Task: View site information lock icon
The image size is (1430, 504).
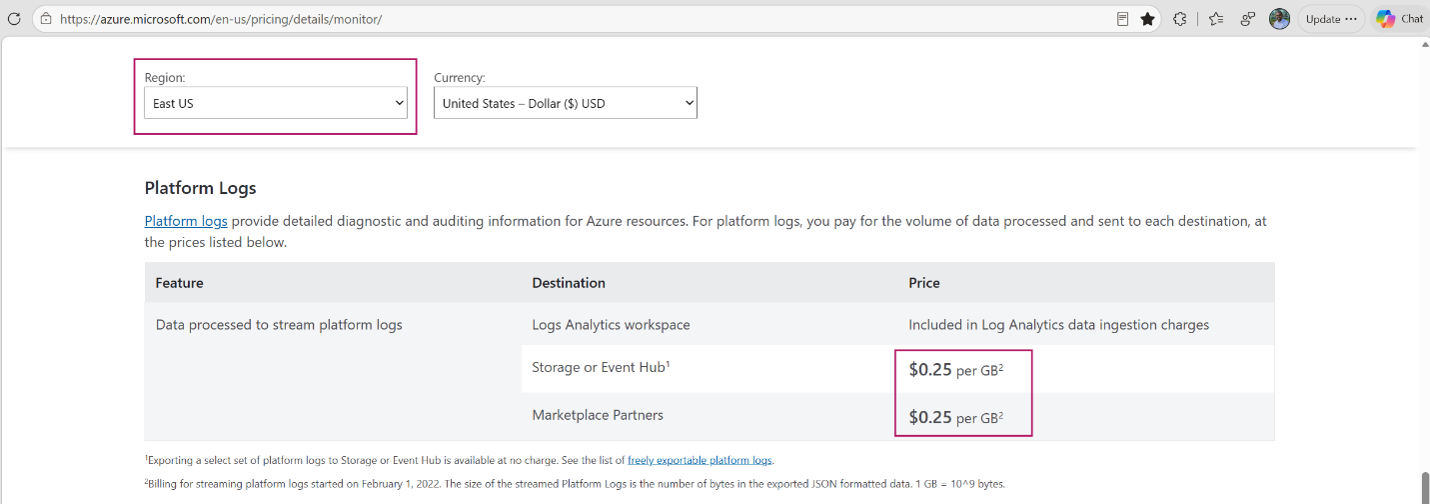Action: pyautogui.click(x=46, y=19)
